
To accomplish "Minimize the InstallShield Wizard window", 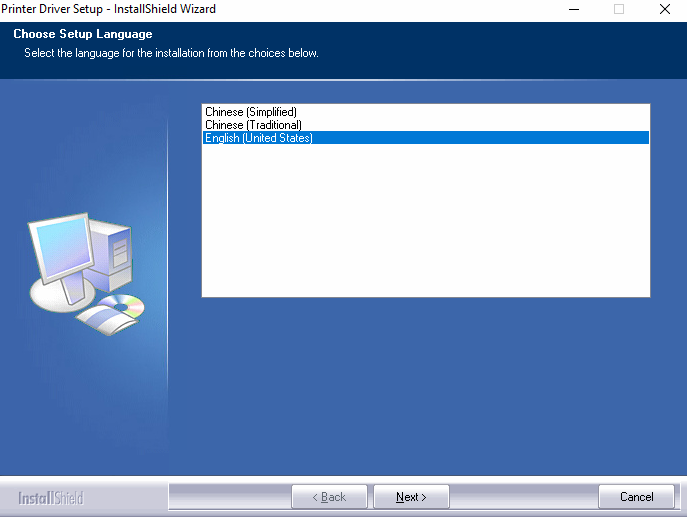I will pos(574,9).
